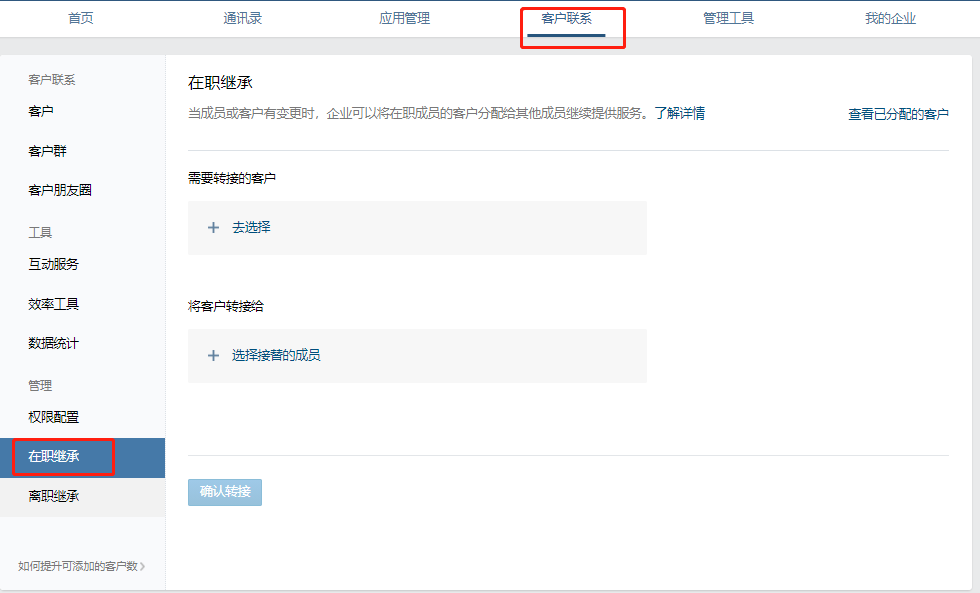This screenshot has width=980, height=593.
Task: Expand the chevron next to 如何提升可添加的客户数
Action: tap(143, 567)
